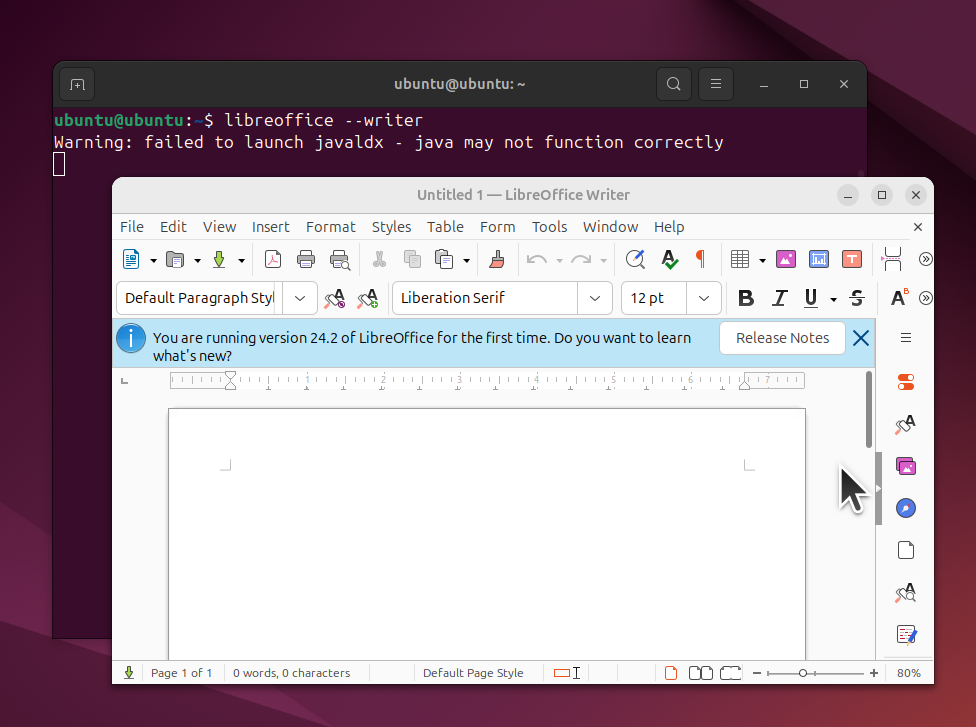
Task: Switch to book view
Action: coord(731,673)
